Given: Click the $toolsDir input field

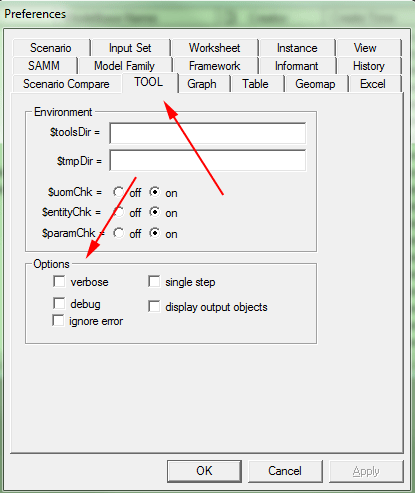Looking at the screenshot, I should pos(207,133).
